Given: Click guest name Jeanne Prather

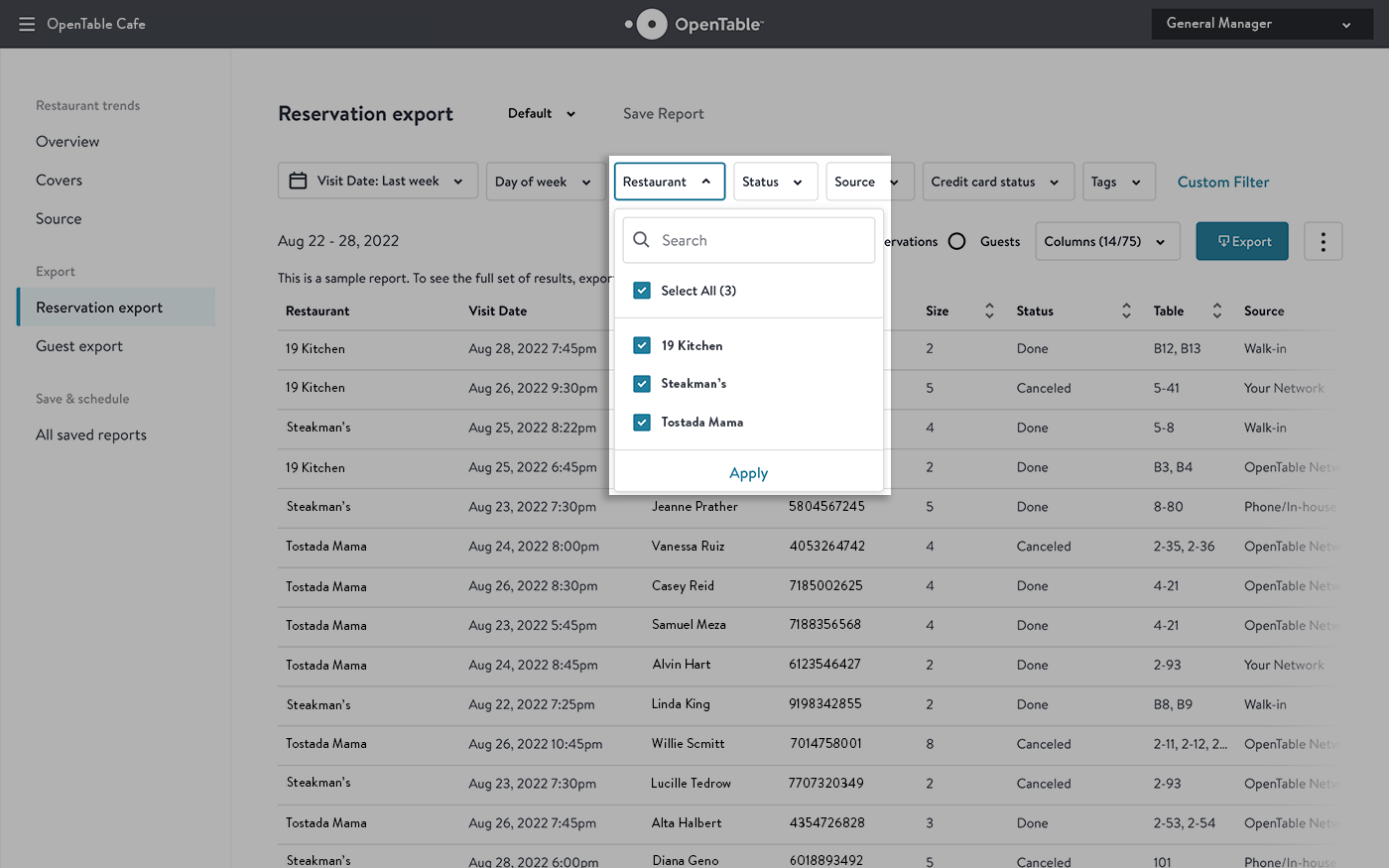Looking at the screenshot, I should click(694, 507).
